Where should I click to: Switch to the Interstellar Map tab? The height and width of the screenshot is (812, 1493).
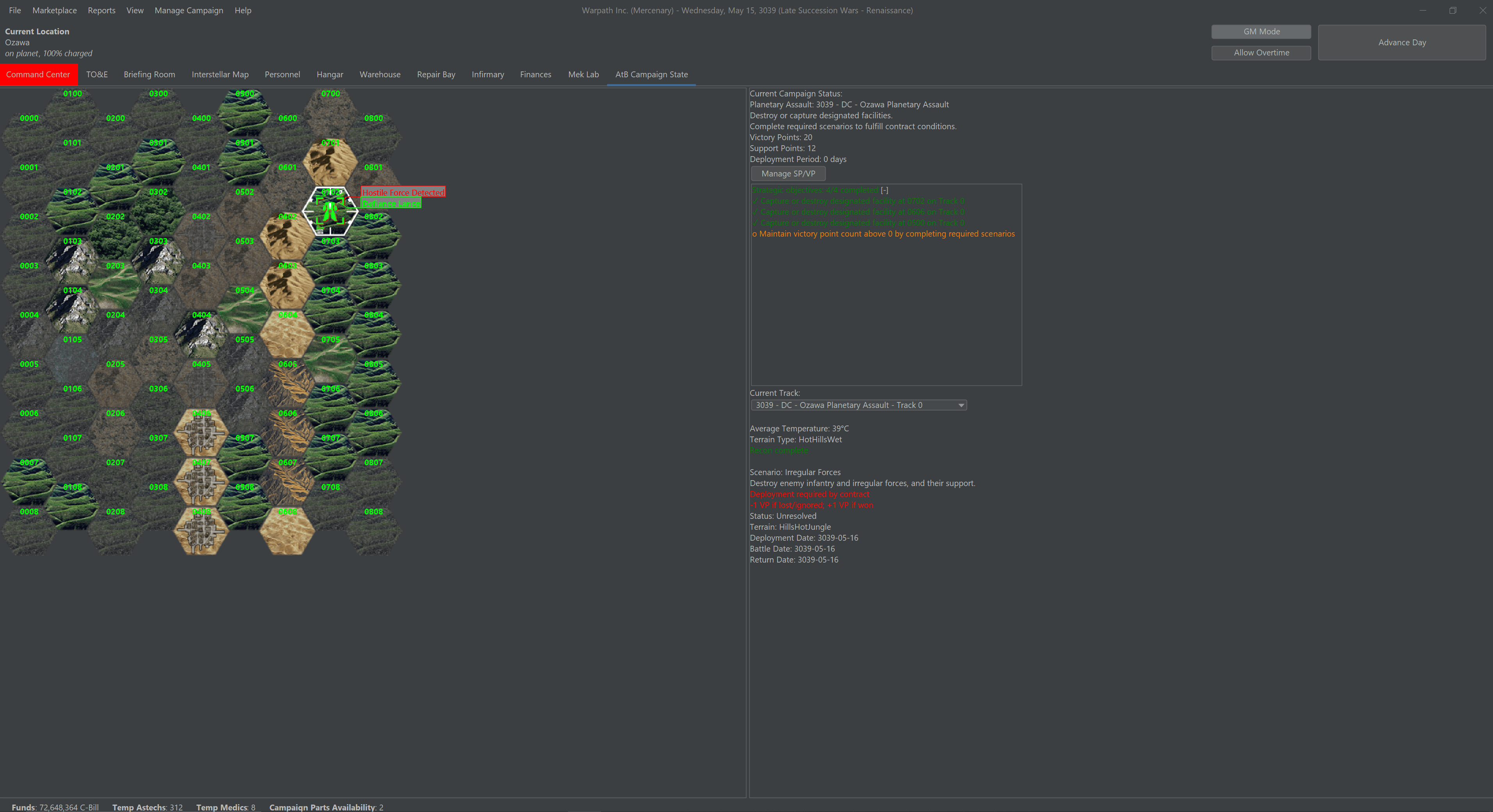coord(219,74)
